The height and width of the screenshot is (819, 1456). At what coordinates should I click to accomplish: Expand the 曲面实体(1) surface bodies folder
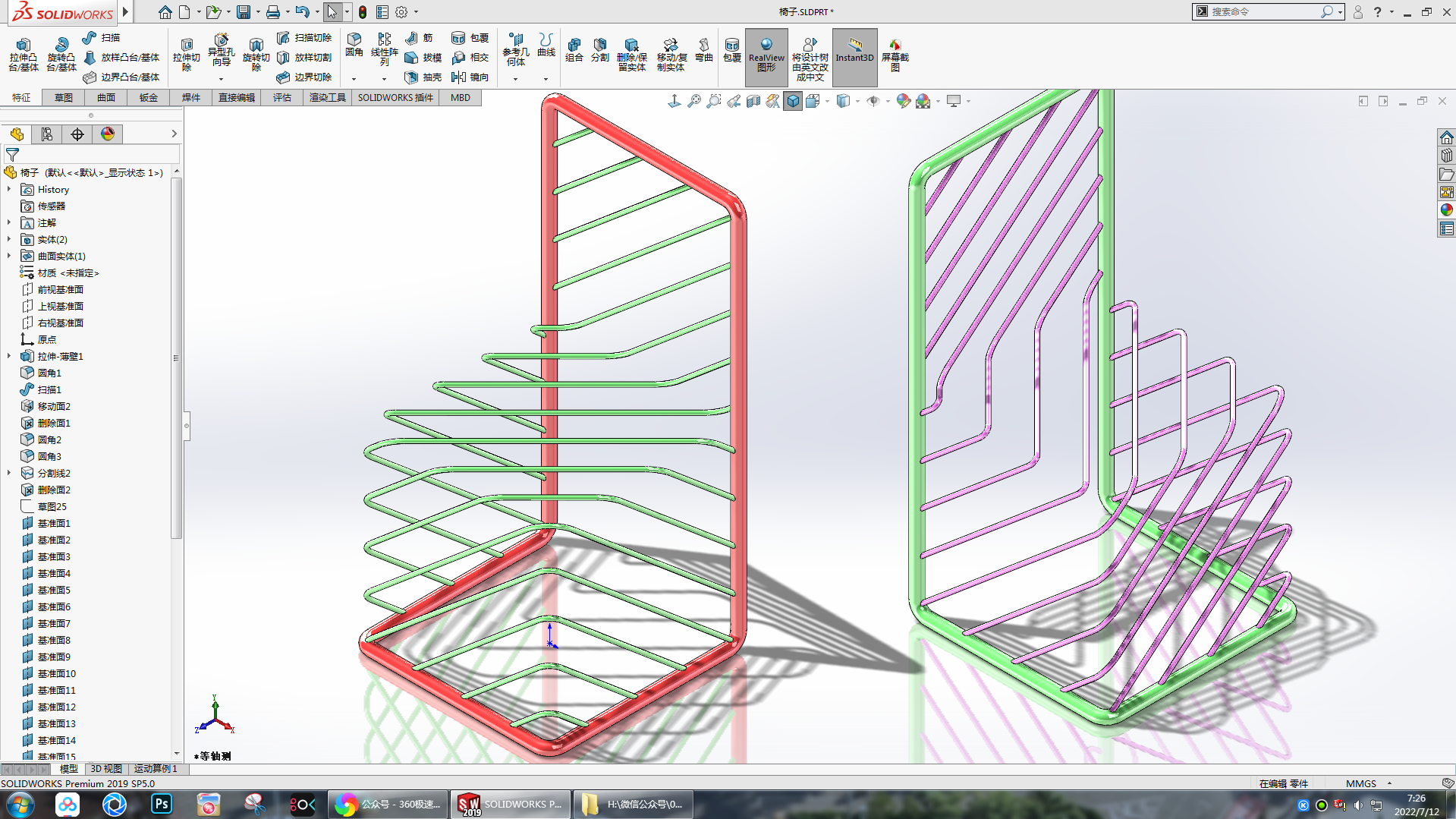point(9,257)
